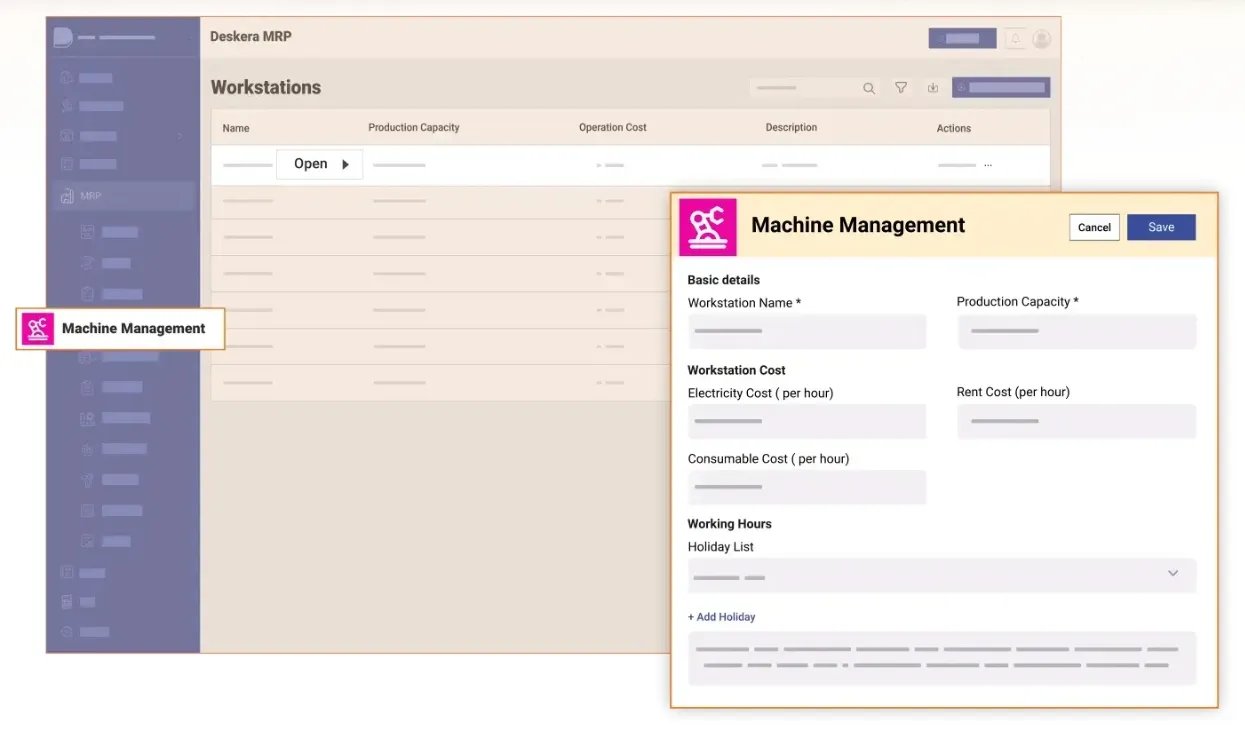Screen dimensions: 1245x730
Task: Click the Workstation Name input field
Action: 807,332
